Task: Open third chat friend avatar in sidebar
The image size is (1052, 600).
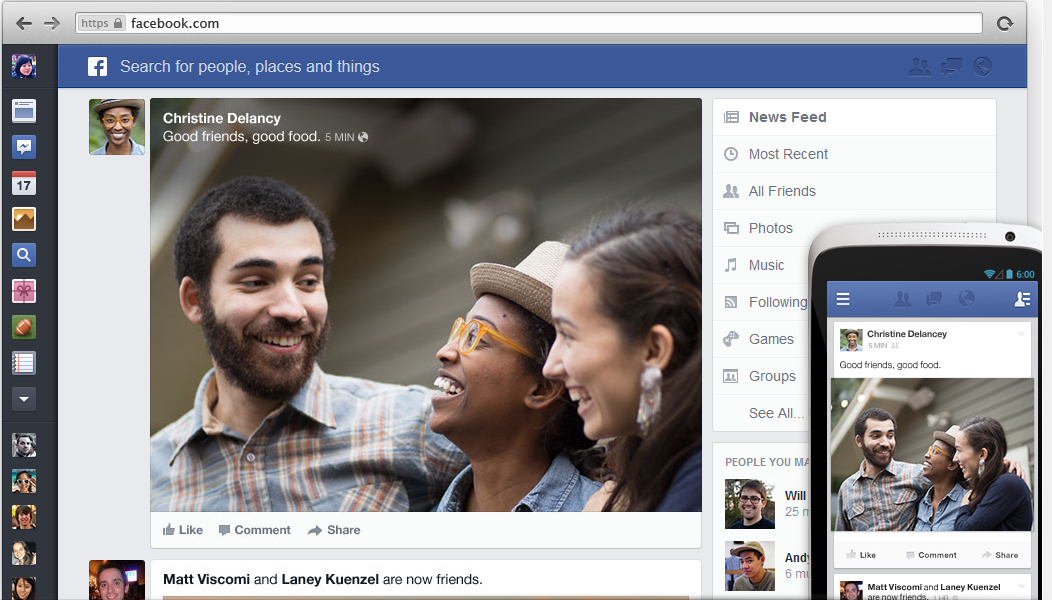Action: (24, 517)
